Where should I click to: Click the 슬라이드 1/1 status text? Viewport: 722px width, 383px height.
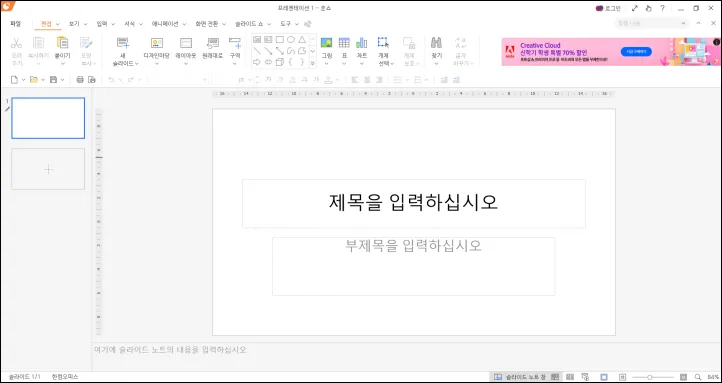pyautogui.click(x=25, y=377)
